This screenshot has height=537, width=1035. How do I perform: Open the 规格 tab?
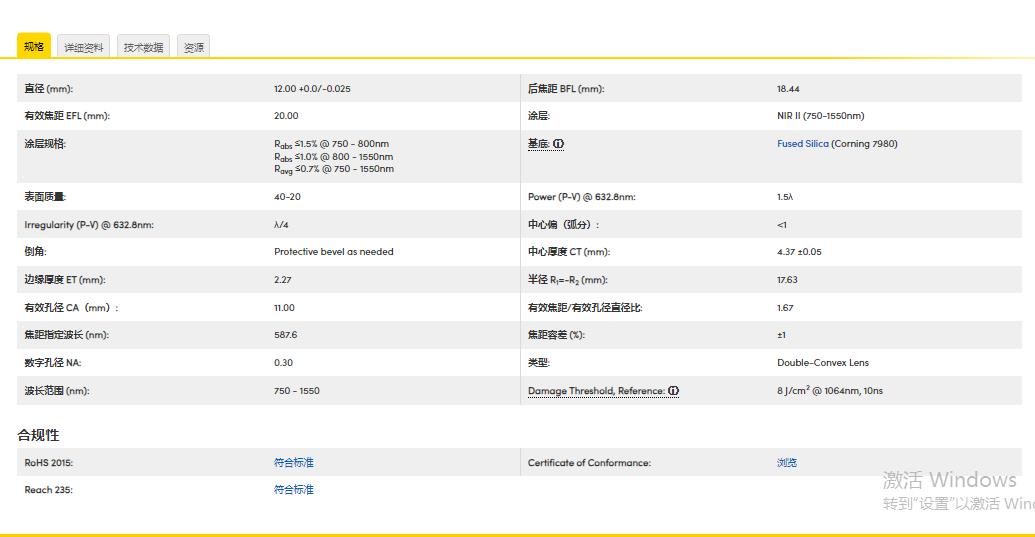tap(34, 46)
